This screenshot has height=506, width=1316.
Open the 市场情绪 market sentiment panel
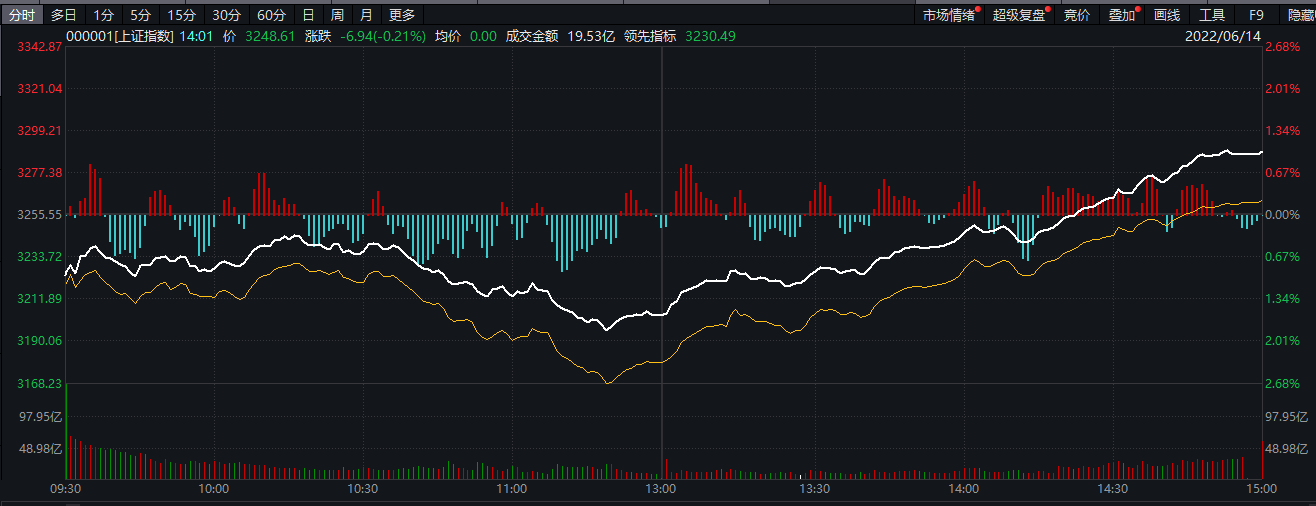pyautogui.click(x=950, y=15)
